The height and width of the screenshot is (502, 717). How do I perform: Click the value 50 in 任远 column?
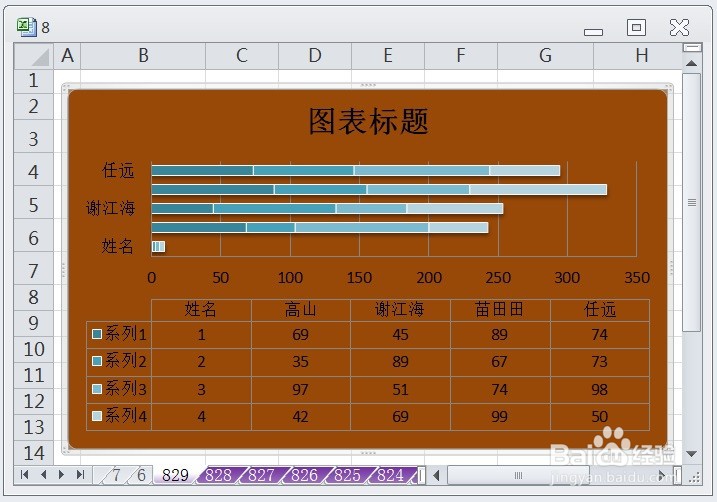599,417
